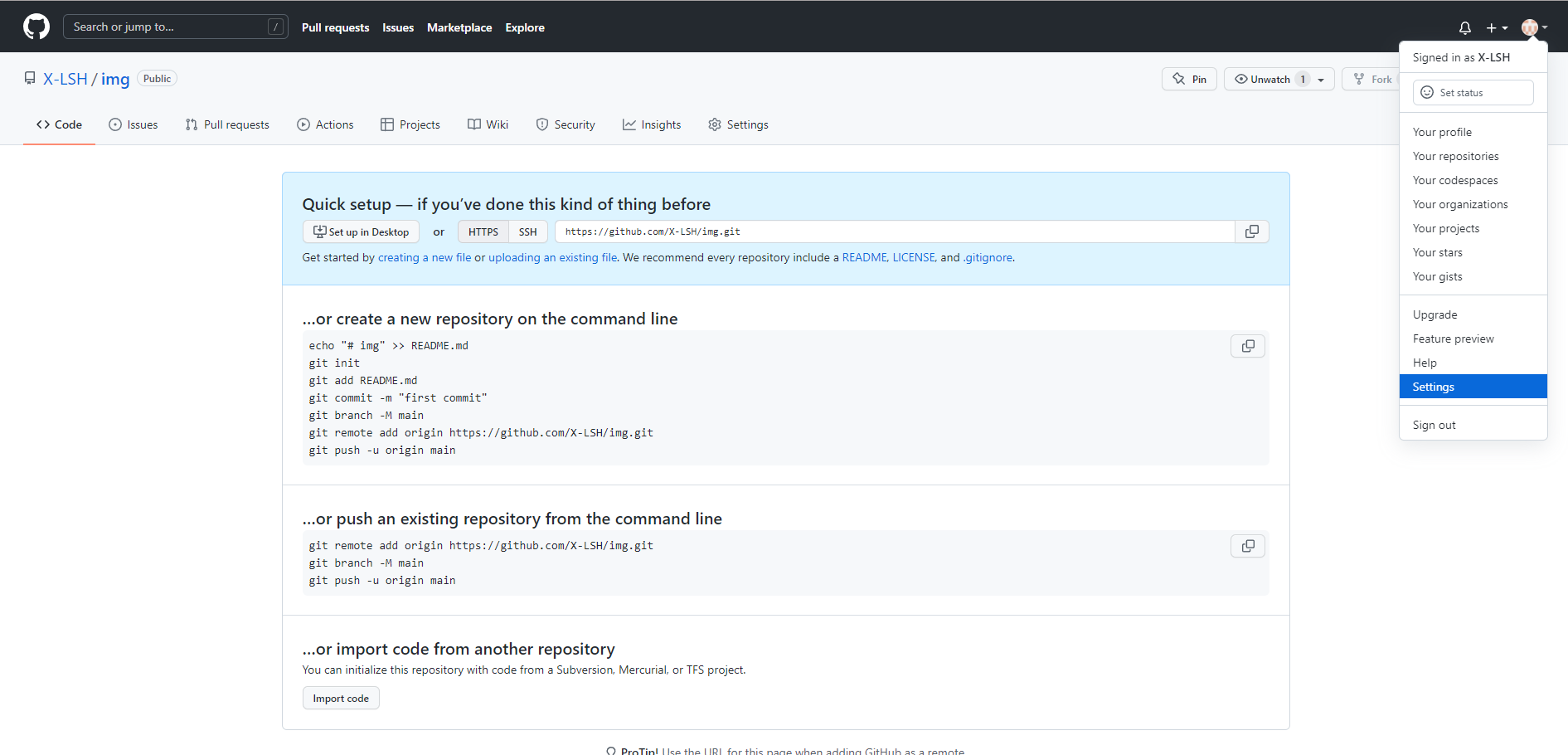Screen dimensions: 1568x755
Task: Choose Feature preview in user menu
Action: click(x=1473, y=339)
